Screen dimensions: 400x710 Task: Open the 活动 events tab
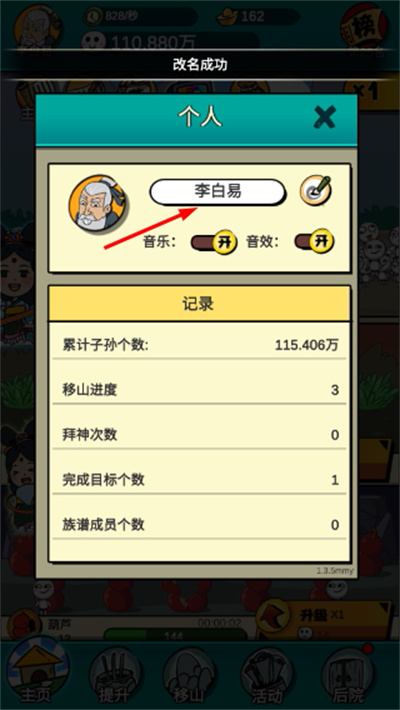click(268, 677)
